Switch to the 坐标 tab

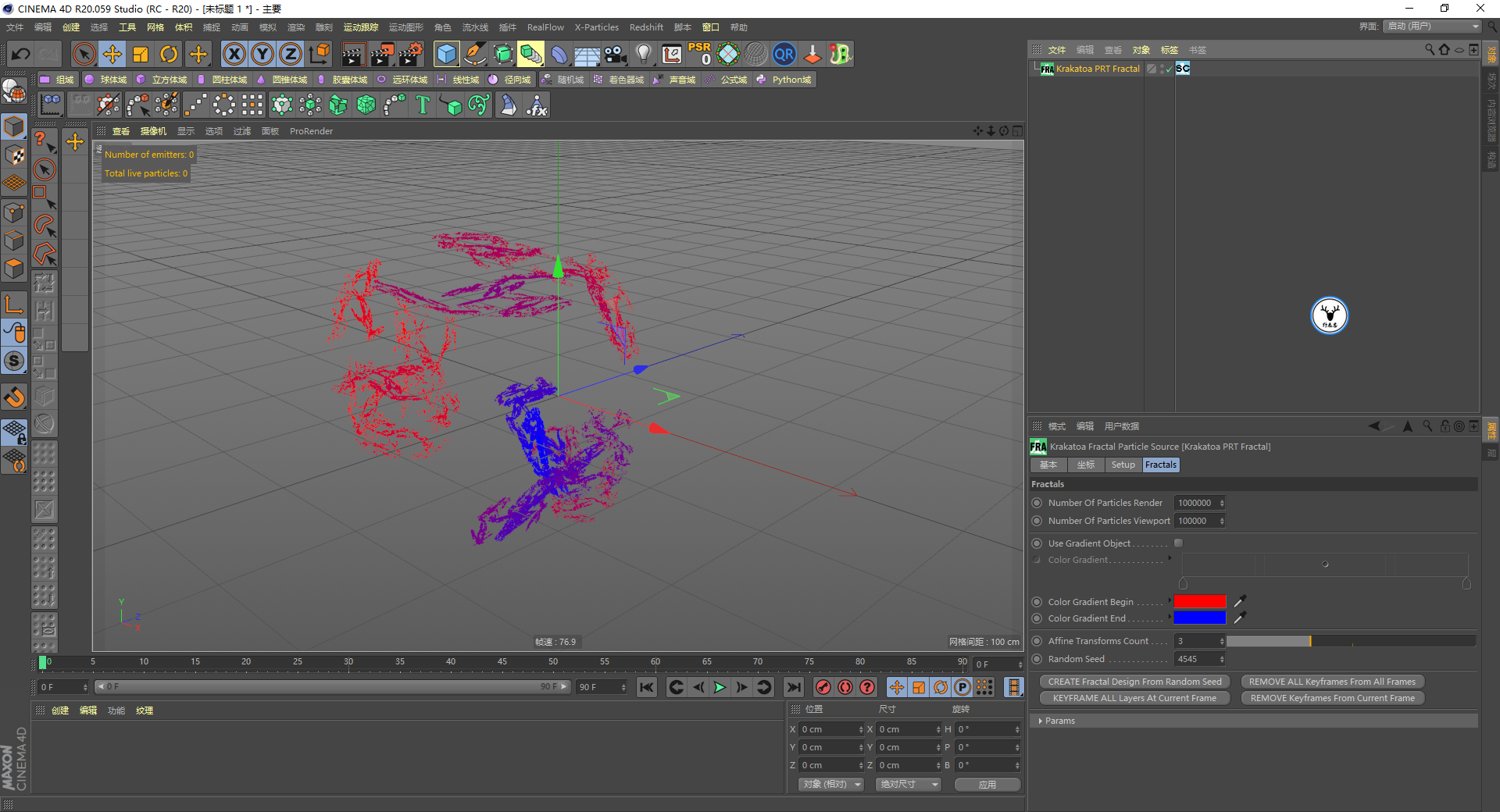pos(1086,465)
